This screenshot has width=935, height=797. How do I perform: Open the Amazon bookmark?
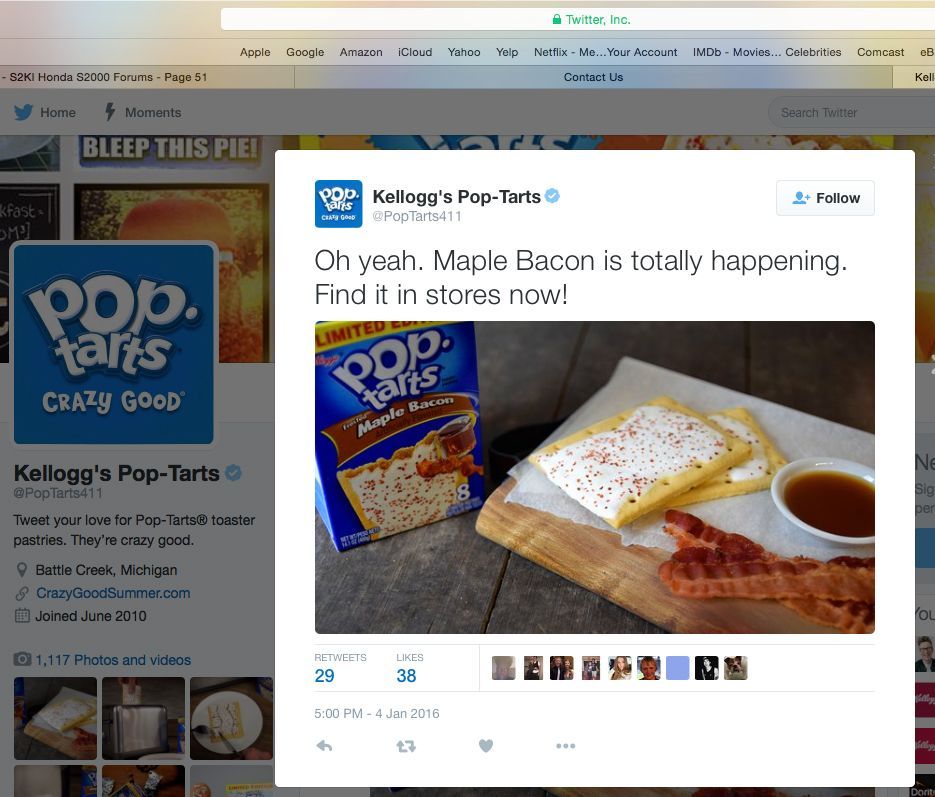[x=360, y=52]
